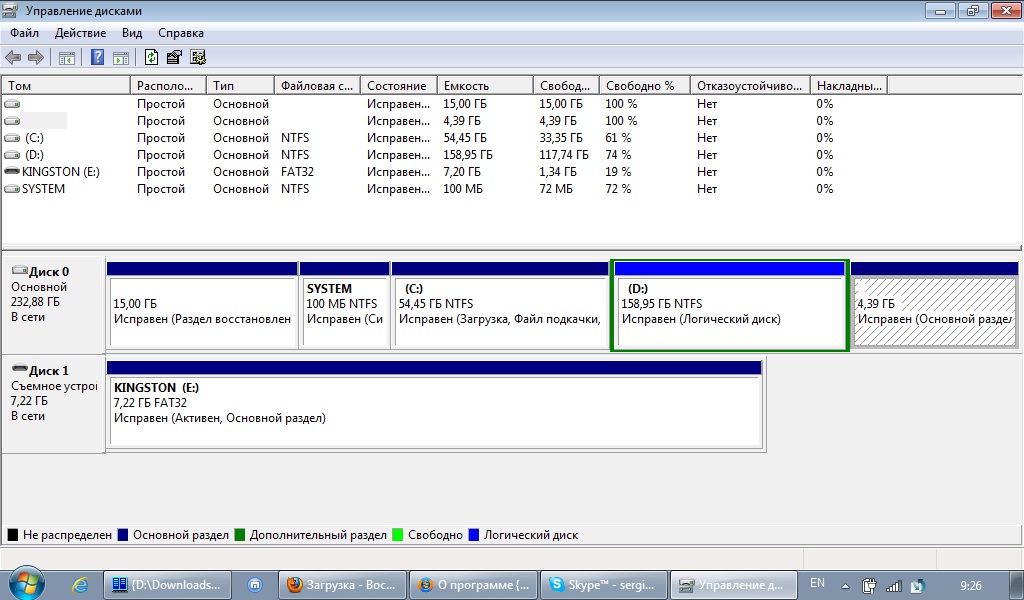Restore down the Disk Management window

pyautogui.click(x=973, y=10)
